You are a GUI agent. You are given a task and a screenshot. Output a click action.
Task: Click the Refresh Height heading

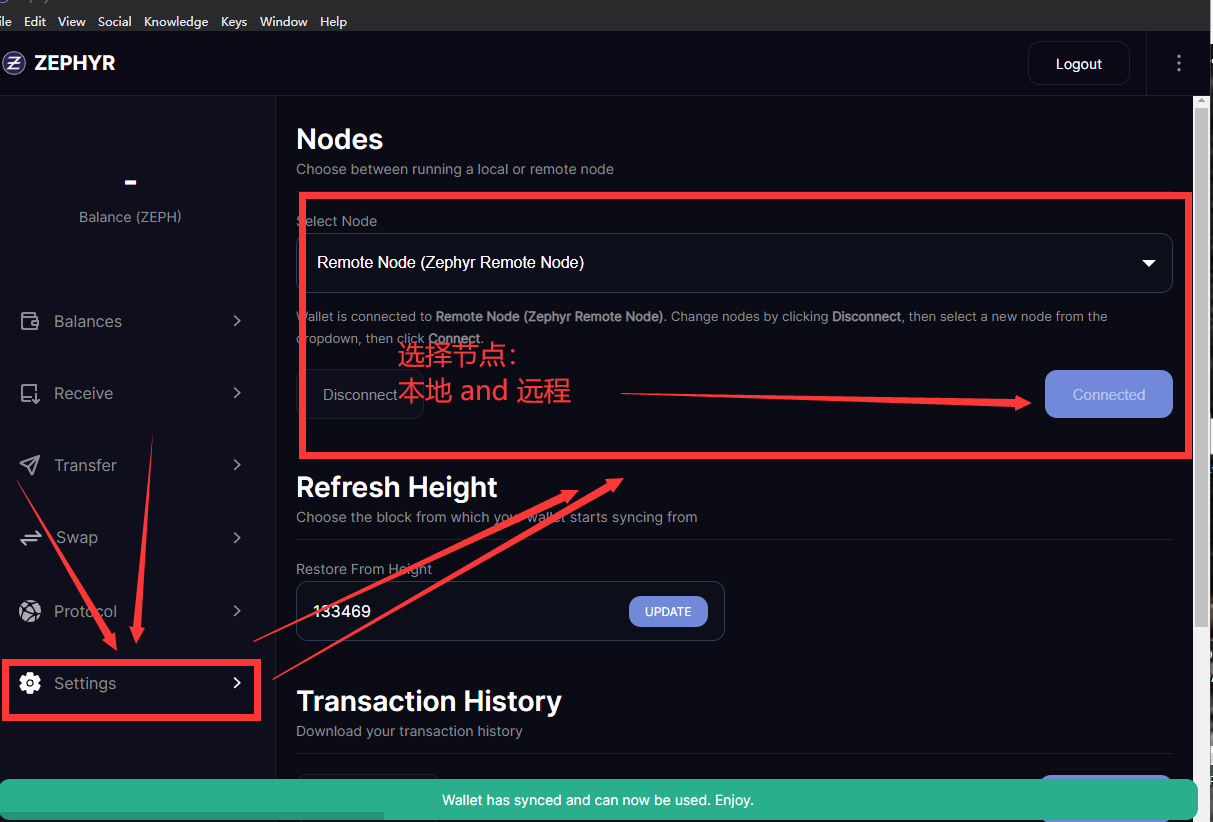[x=397, y=487]
